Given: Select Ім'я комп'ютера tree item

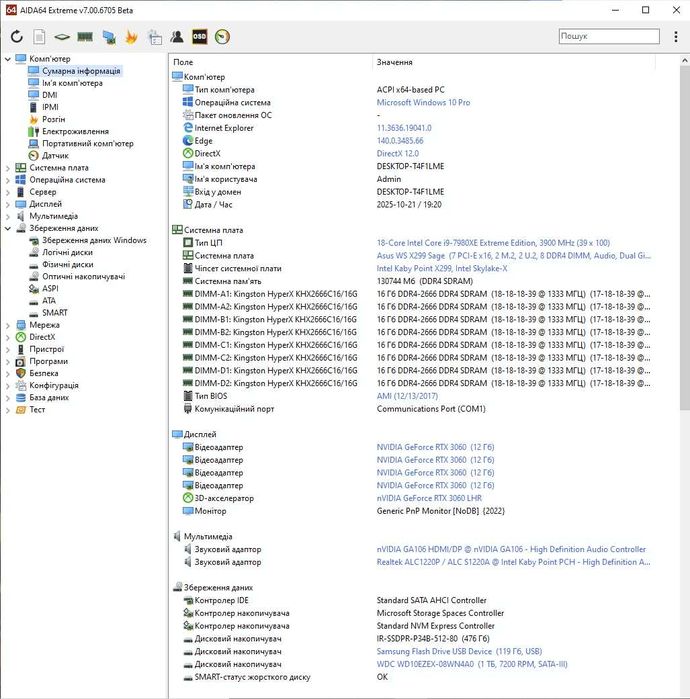Looking at the screenshot, I should click(x=72, y=83).
